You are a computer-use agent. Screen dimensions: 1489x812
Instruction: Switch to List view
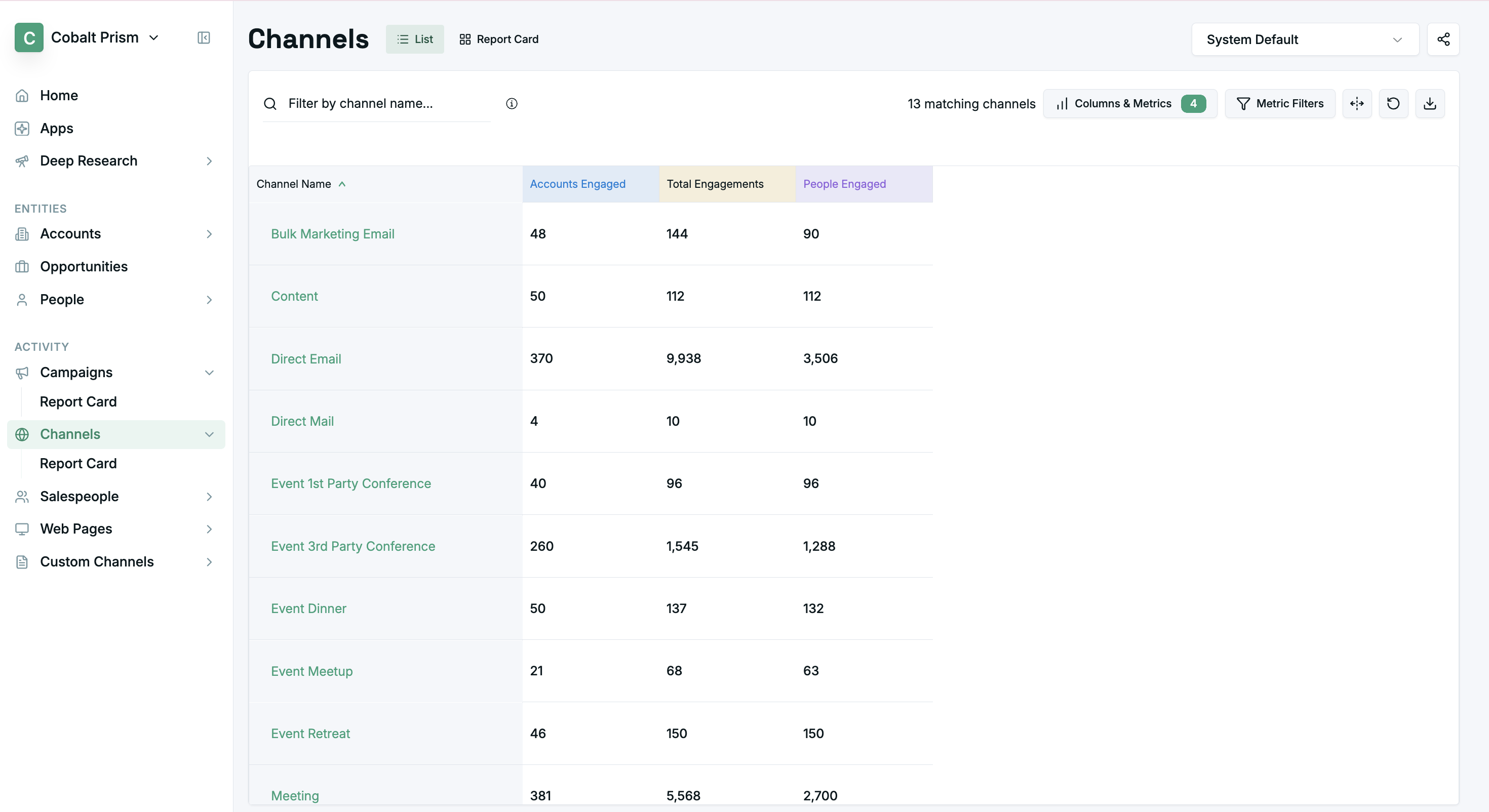point(414,39)
